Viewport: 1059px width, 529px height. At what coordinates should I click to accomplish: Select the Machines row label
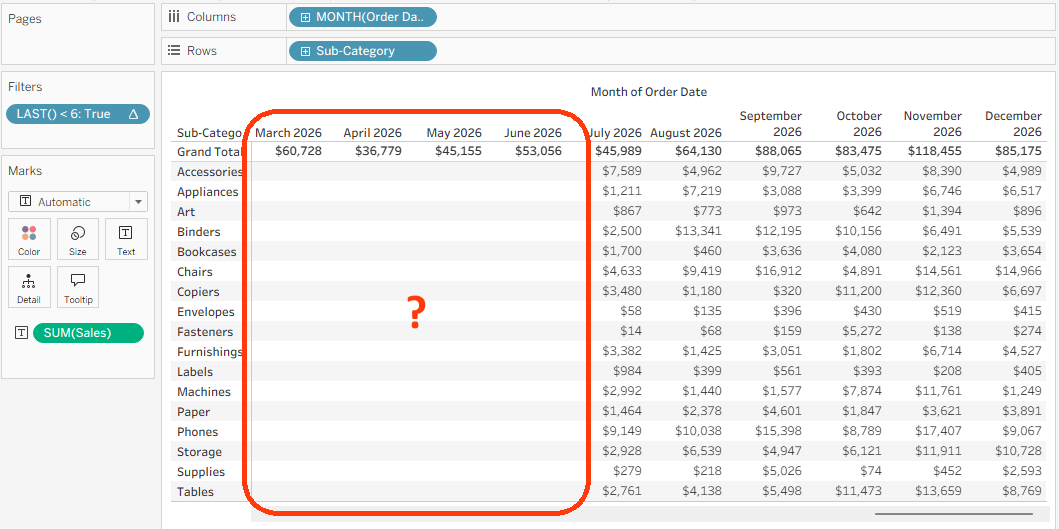[x=204, y=392]
